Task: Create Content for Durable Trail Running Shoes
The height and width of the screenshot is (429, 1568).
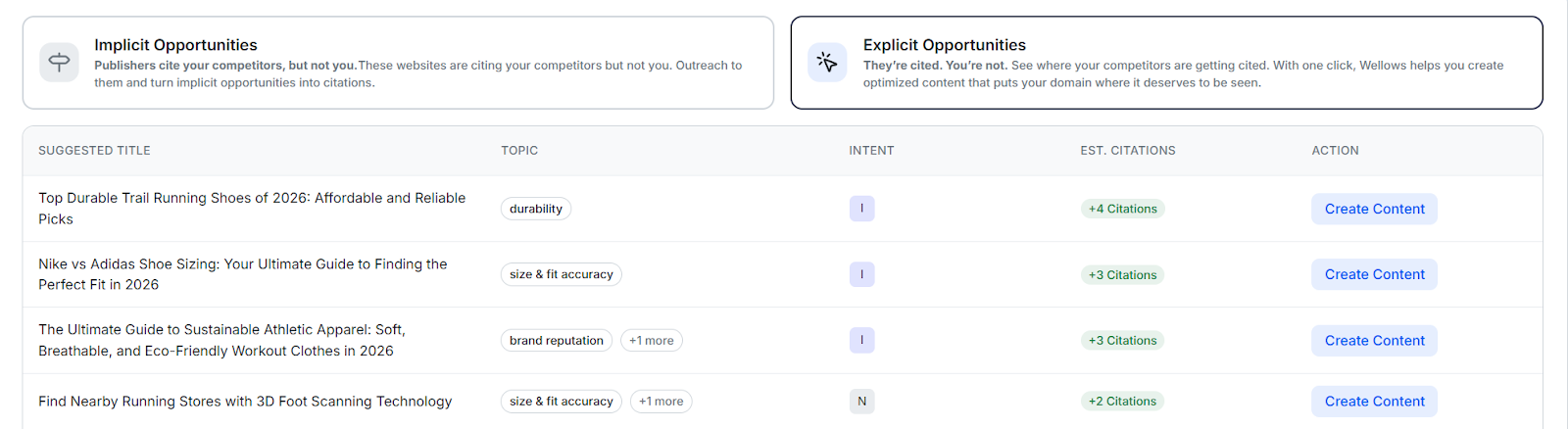Action: (1374, 209)
